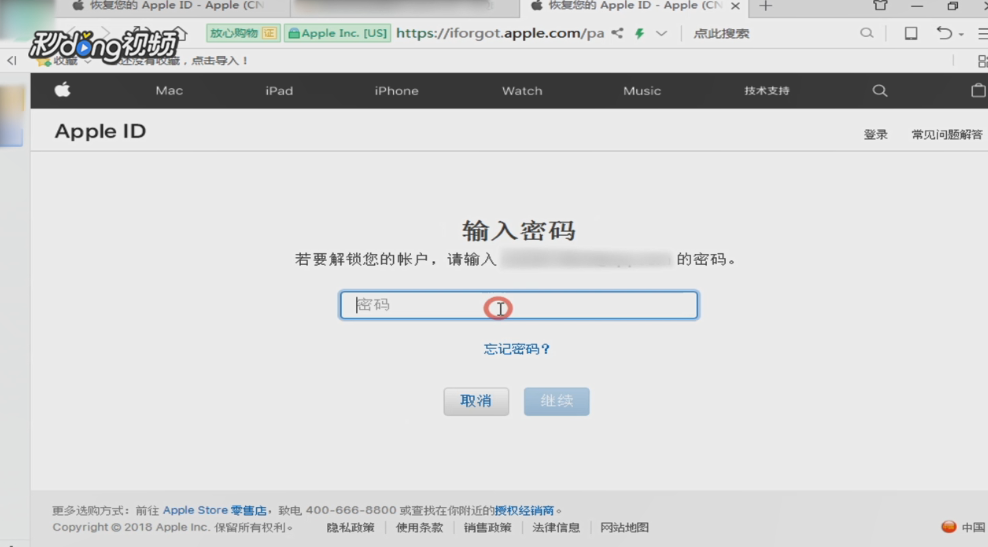
Task: Open the iPad section
Action: [x=279, y=91]
